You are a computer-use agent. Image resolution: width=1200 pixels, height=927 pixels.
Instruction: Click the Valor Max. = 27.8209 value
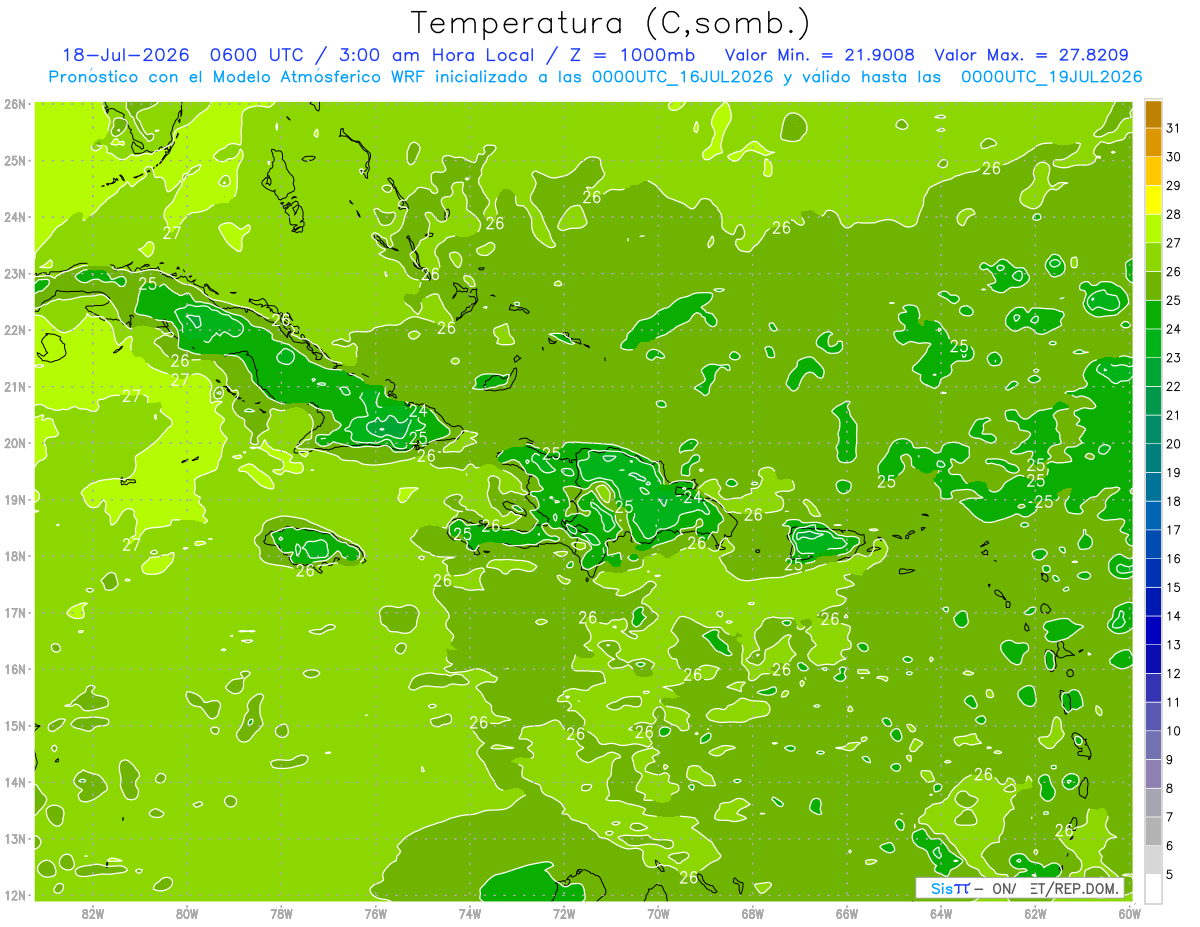[x=1031, y=55]
